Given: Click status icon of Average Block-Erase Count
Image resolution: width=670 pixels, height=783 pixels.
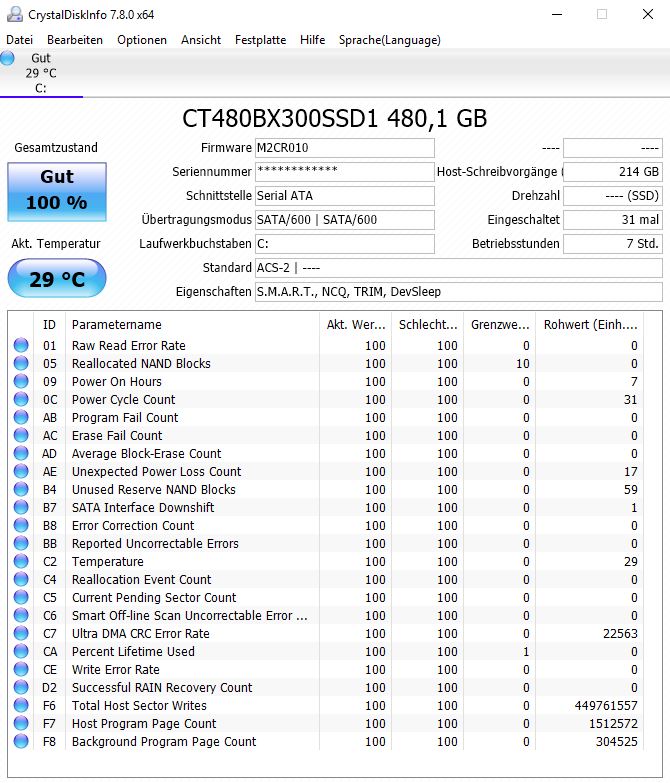Looking at the screenshot, I should point(21,453).
